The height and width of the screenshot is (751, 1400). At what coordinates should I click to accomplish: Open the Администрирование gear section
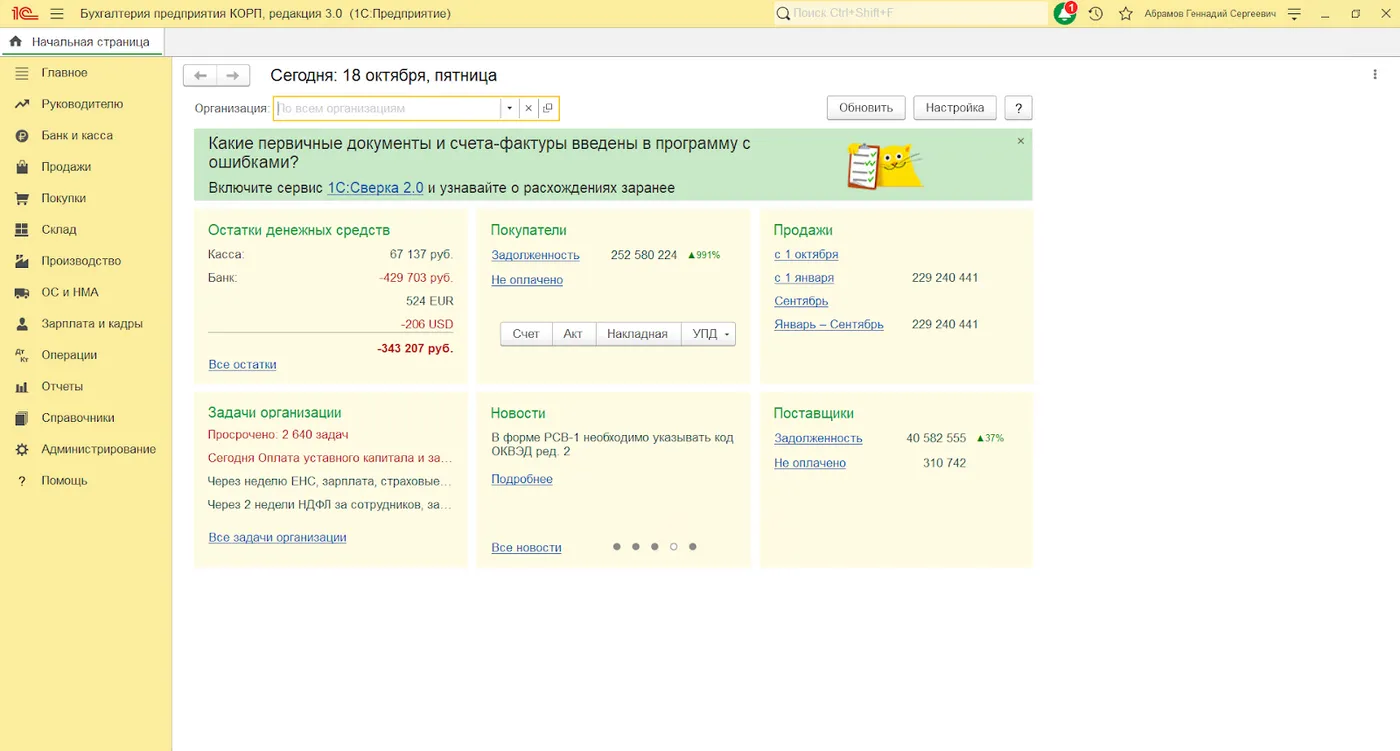click(x=98, y=449)
